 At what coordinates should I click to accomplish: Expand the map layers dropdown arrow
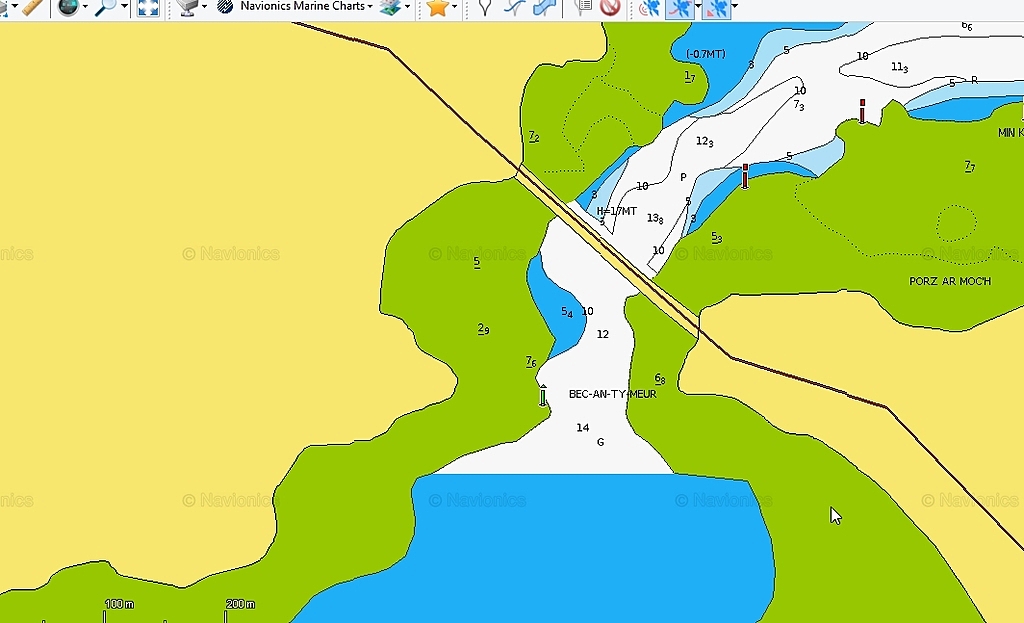pos(408,7)
